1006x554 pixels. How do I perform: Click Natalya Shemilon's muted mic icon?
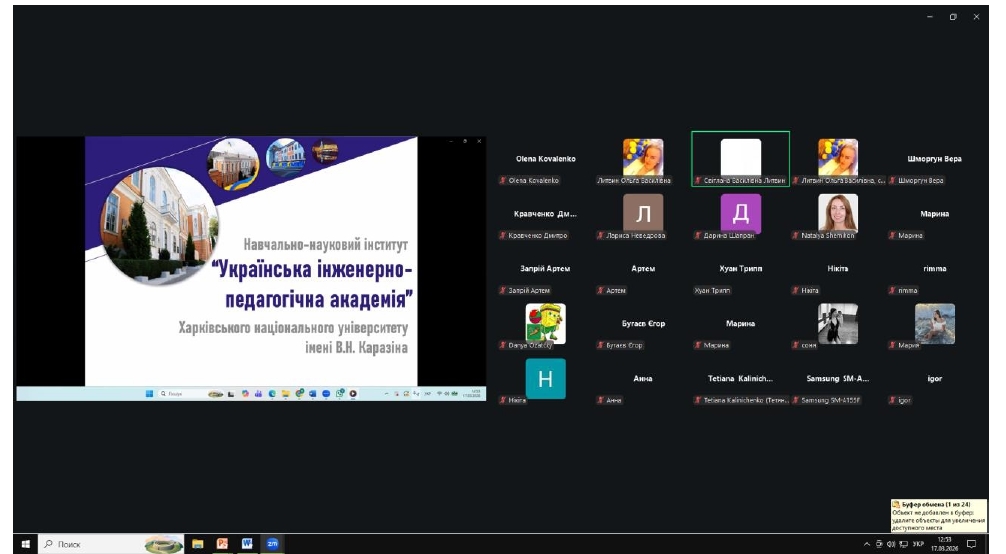tap(796, 236)
